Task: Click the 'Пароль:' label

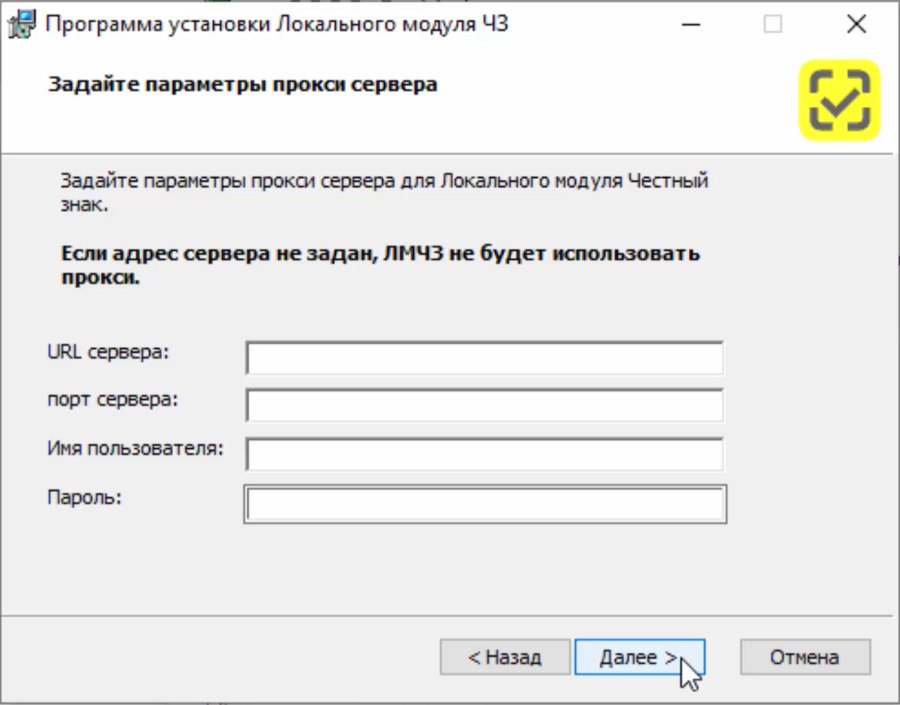Action: (84, 497)
